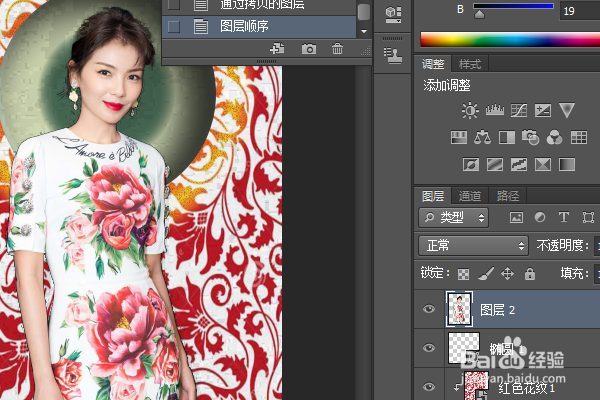Toggle lock position
Viewport: 600px width, 400px height.
(507, 273)
